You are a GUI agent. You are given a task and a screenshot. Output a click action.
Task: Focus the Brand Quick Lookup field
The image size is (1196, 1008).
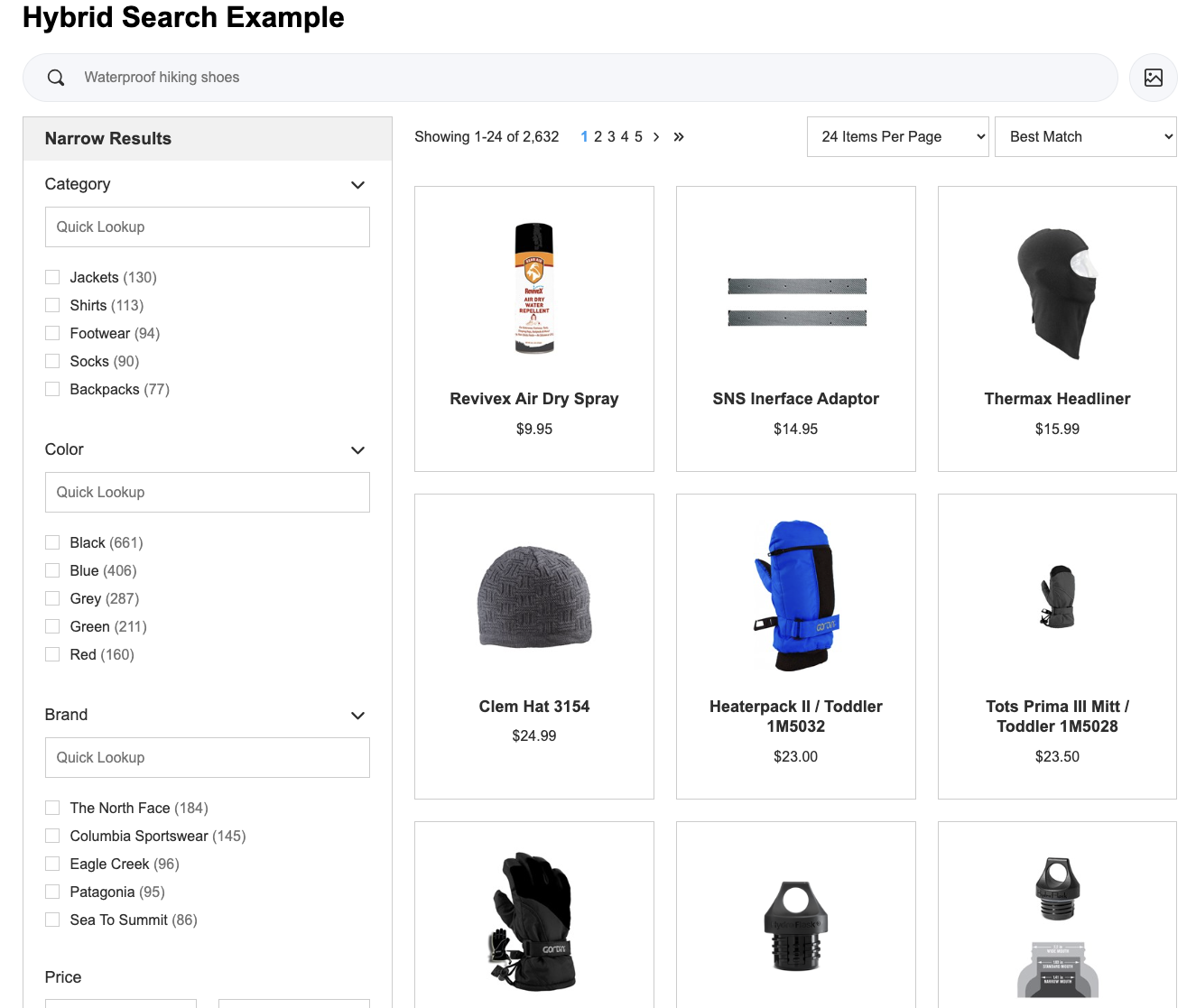tap(208, 758)
